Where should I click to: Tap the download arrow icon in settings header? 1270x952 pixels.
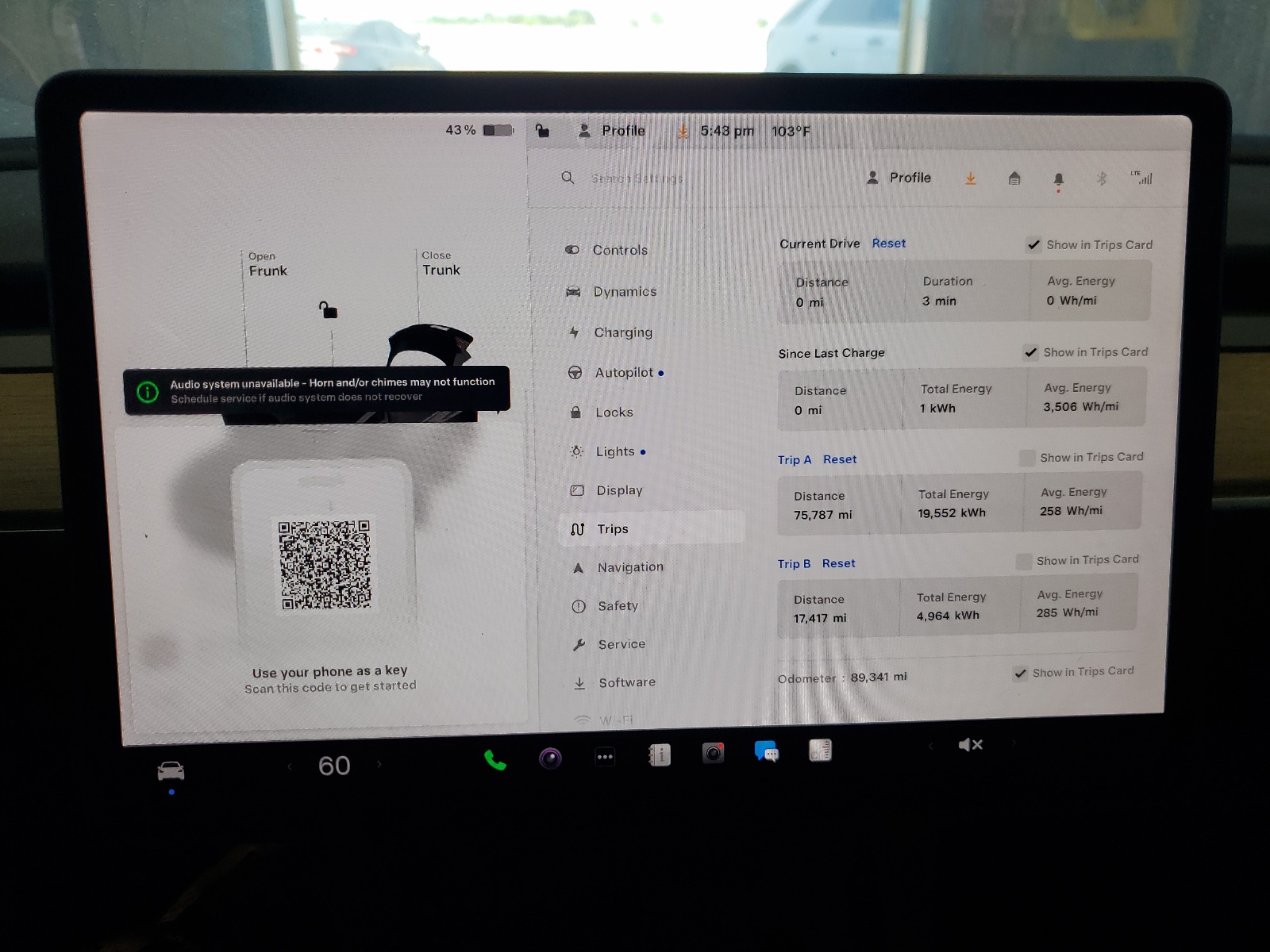pos(970,178)
